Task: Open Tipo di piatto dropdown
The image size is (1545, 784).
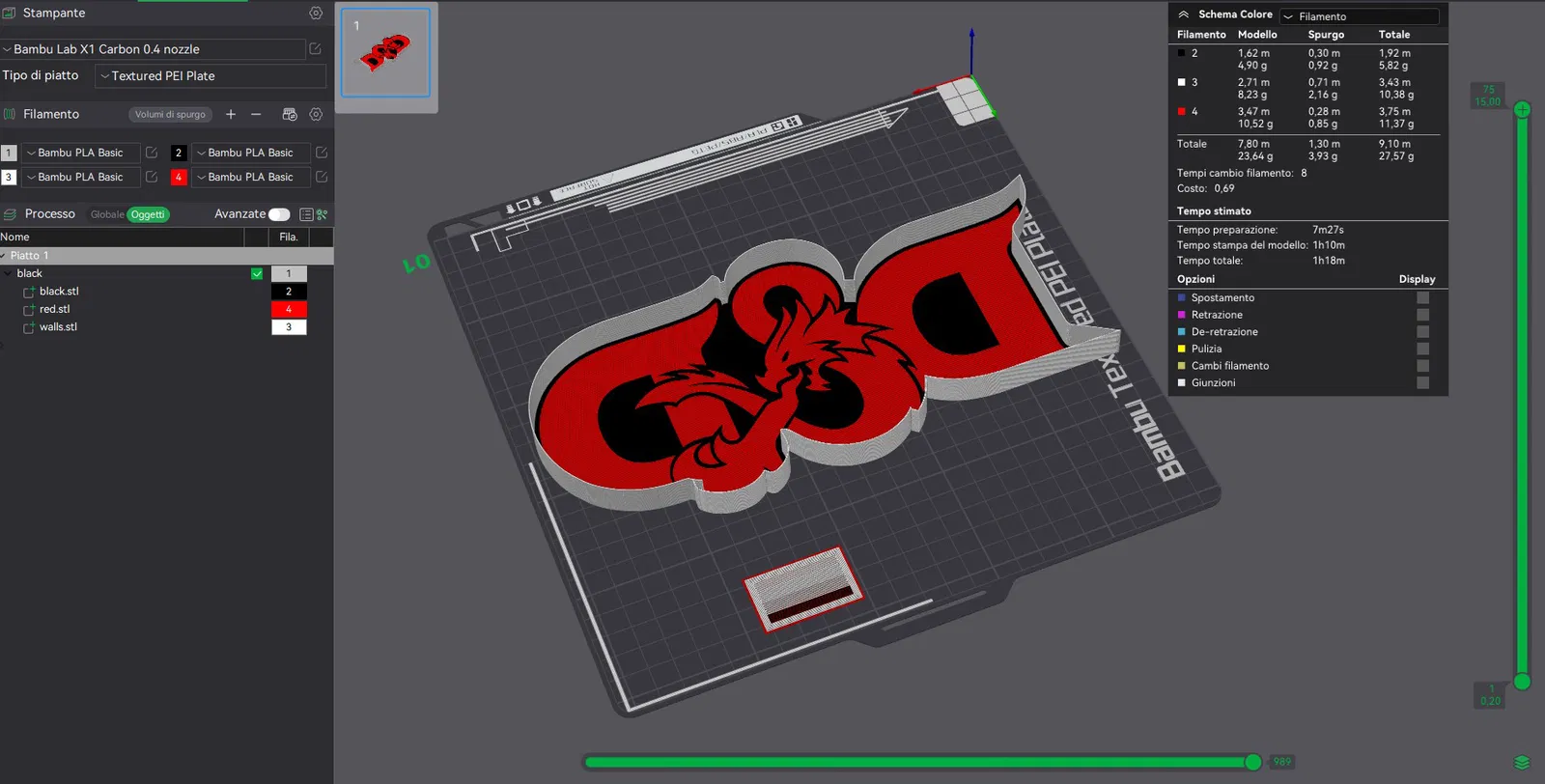Action: [211, 76]
